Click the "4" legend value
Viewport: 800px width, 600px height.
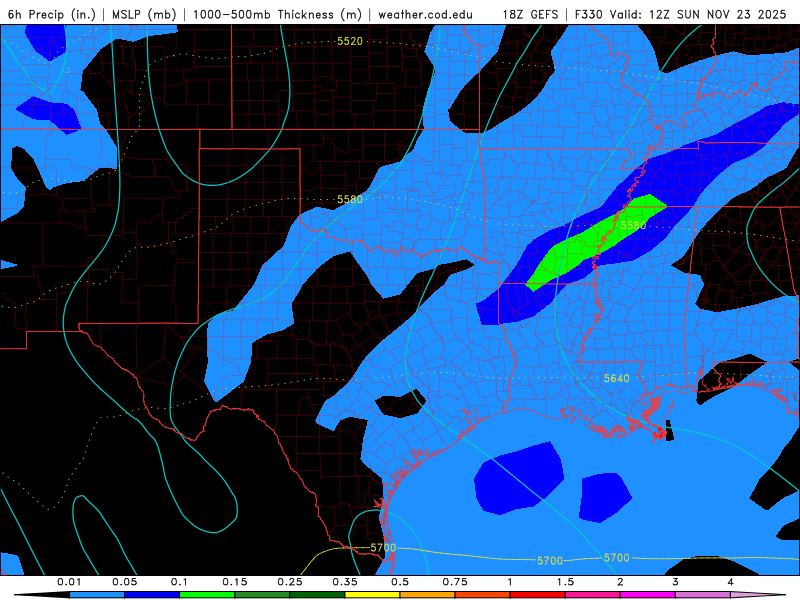point(730,582)
